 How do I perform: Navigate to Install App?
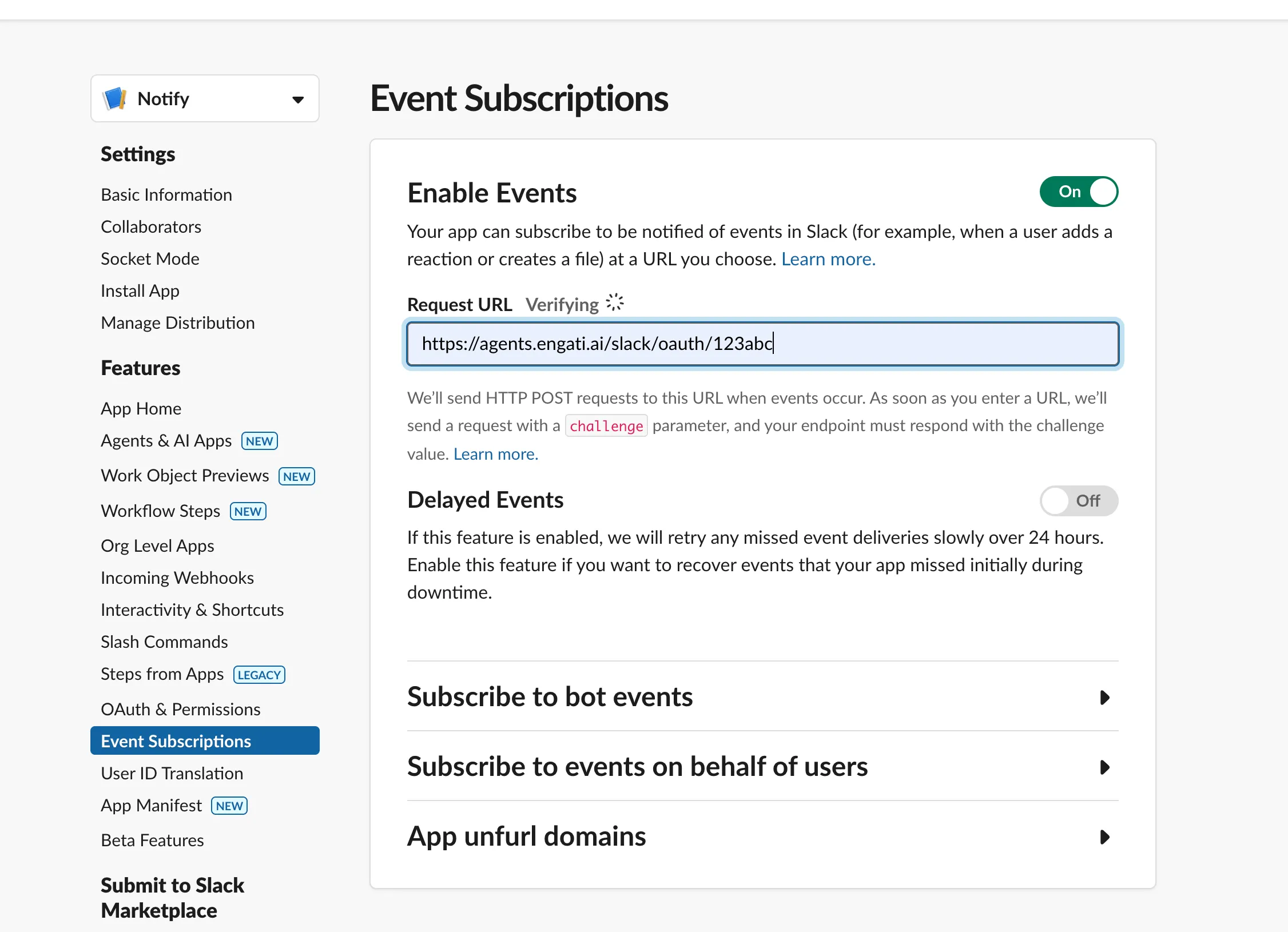140,291
